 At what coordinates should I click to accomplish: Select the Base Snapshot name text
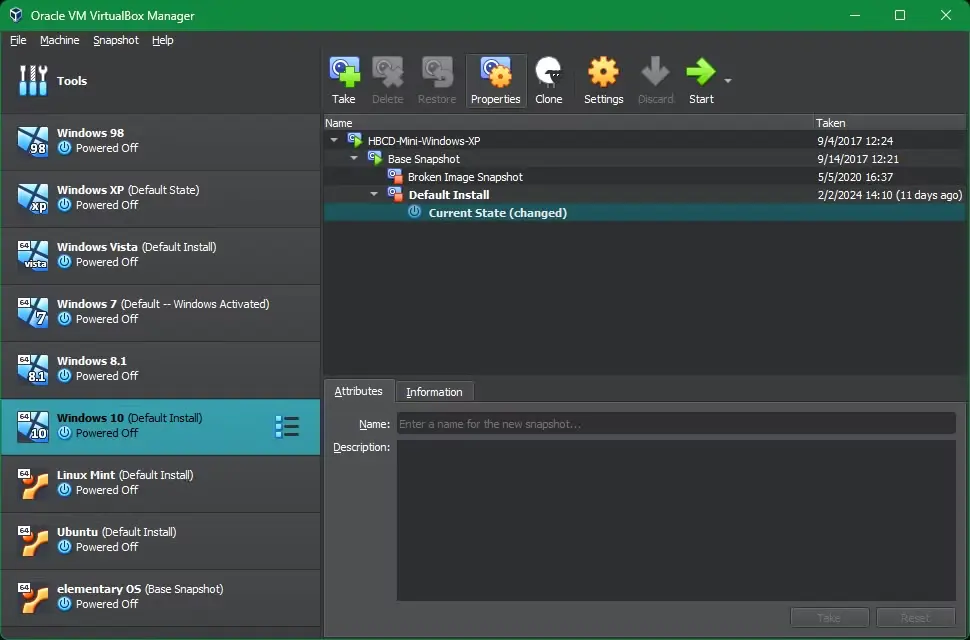pos(424,159)
